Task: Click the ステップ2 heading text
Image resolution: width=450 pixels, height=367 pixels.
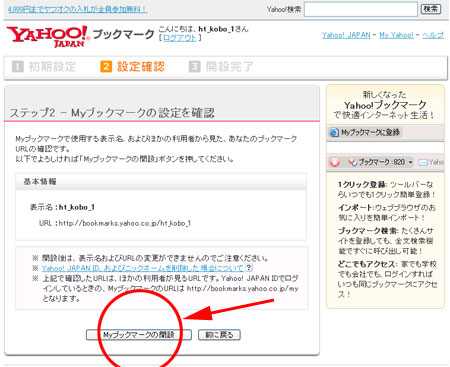Action: coord(112,113)
